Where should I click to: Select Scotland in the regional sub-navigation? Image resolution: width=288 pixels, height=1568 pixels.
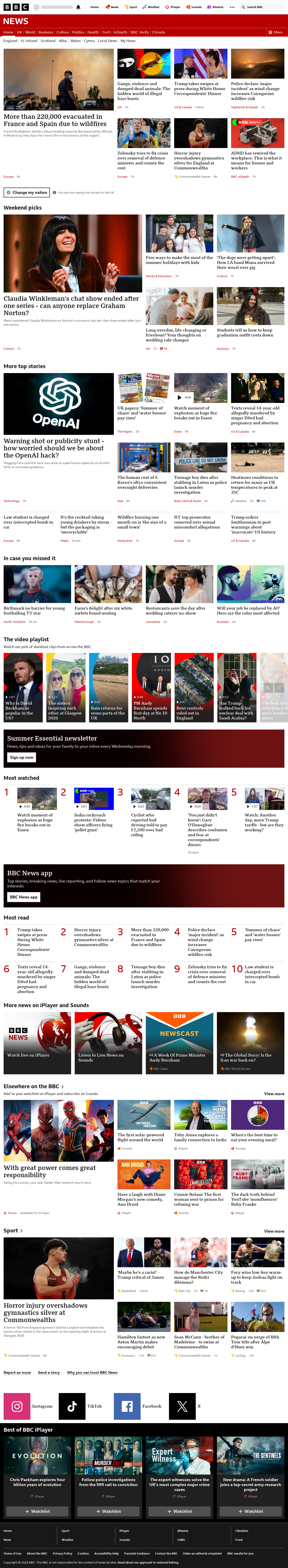pos(48,41)
